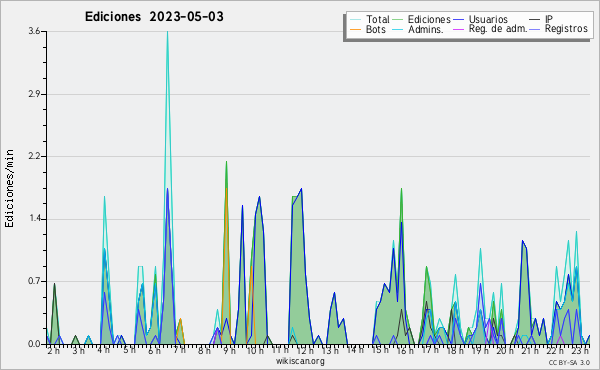Screen dimensions: 600x370
Task: Click the 5 h x-axis label
Action: pyautogui.click(x=129, y=350)
